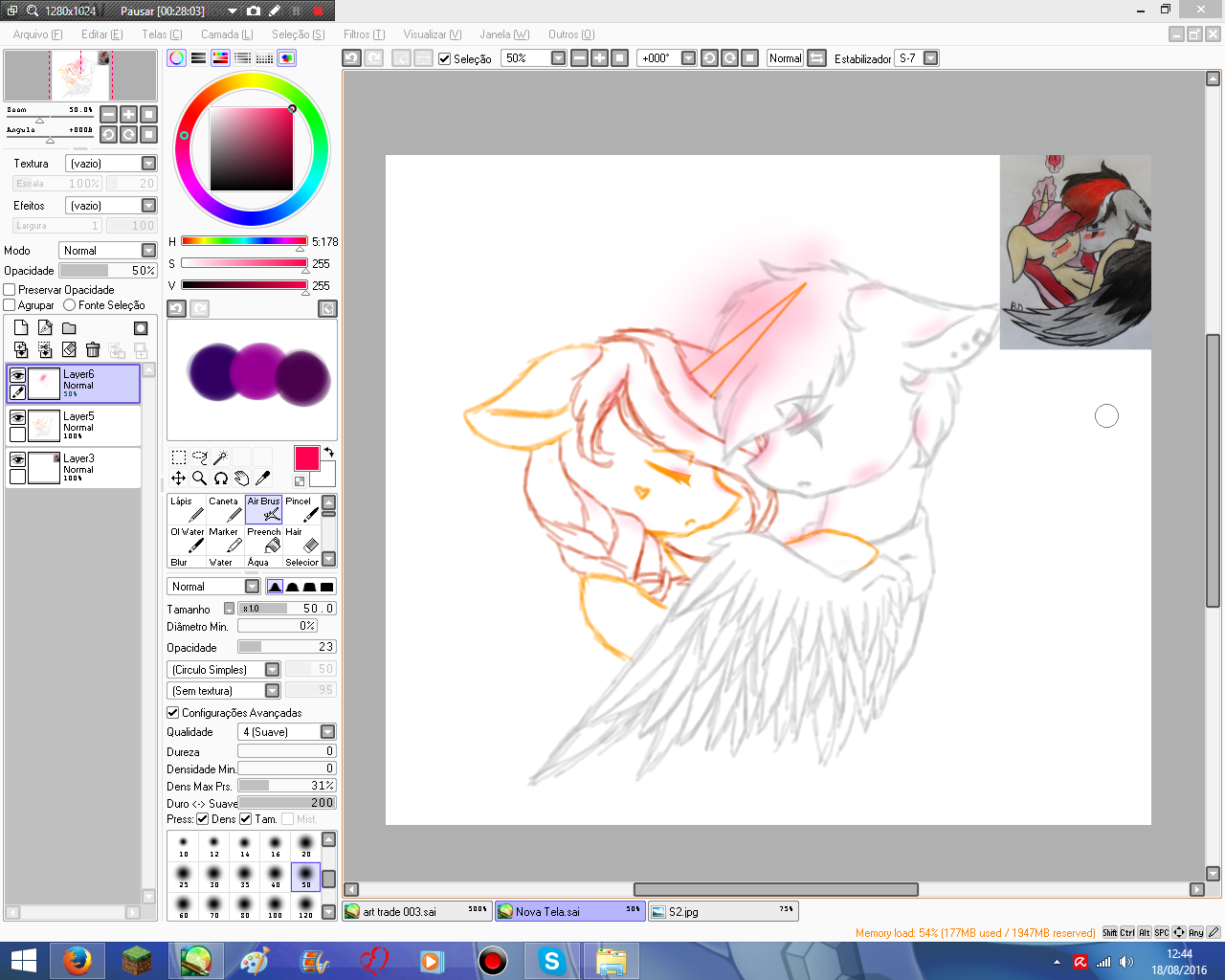The image size is (1225, 980).
Task: Swap foreground and background colors
Action: pos(328,453)
